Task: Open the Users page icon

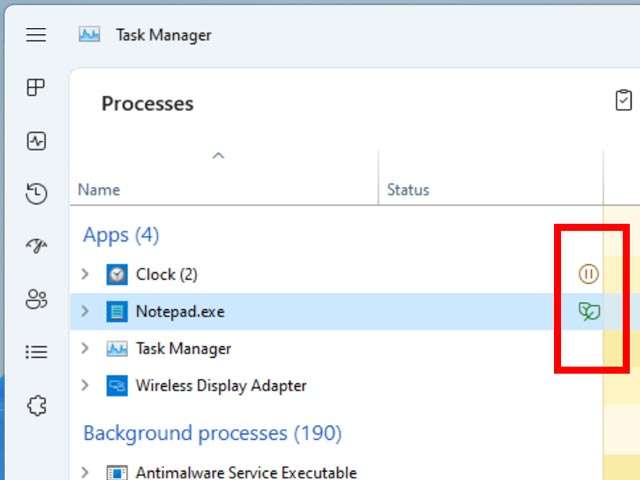Action: (36, 299)
